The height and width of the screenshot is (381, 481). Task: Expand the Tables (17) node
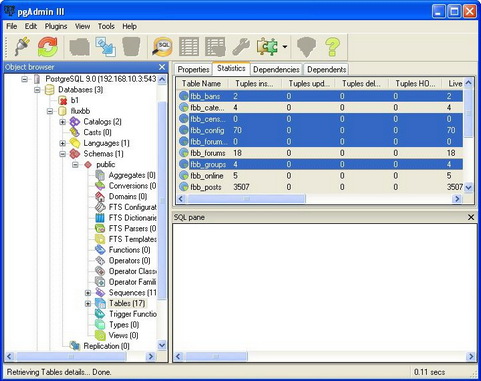(x=88, y=303)
